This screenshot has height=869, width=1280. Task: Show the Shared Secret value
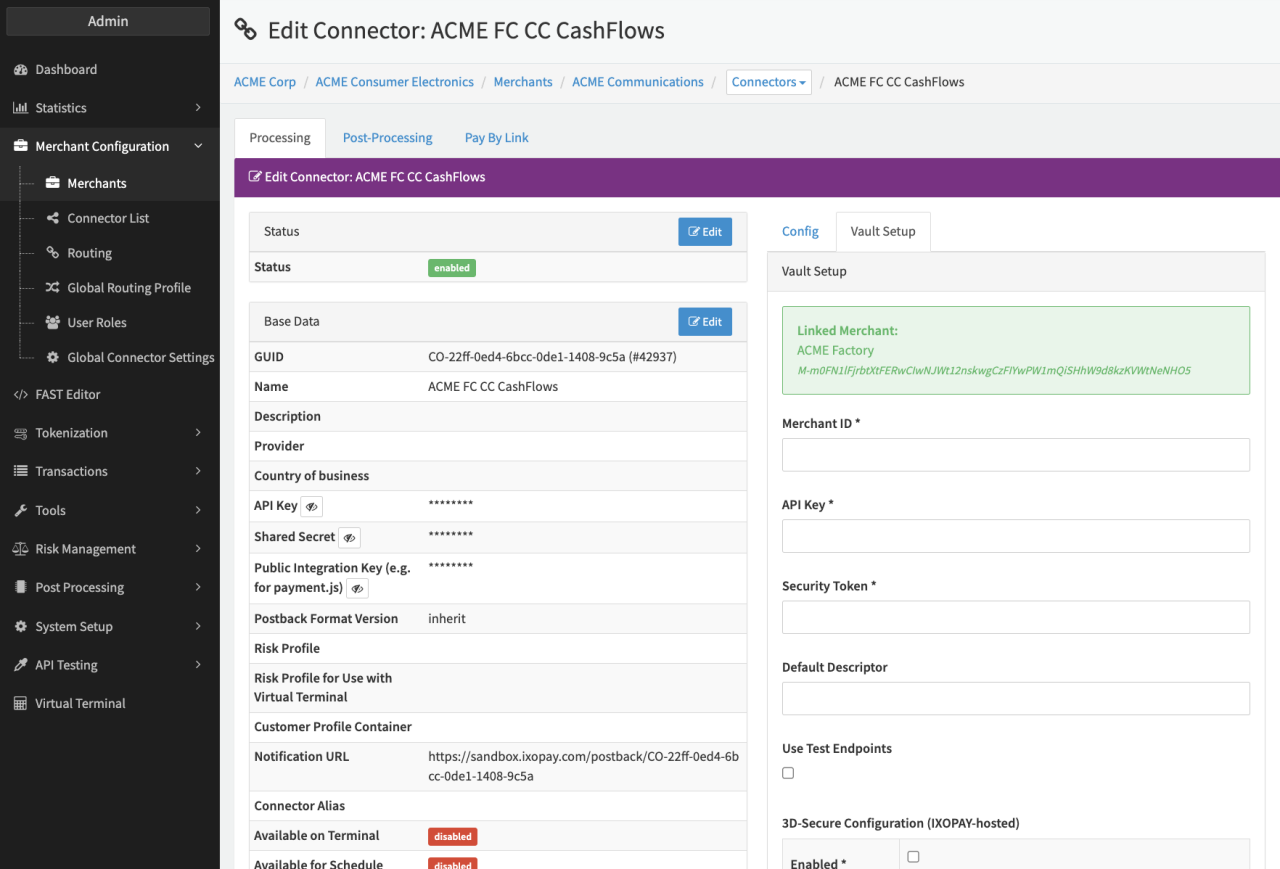coord(349,538)
